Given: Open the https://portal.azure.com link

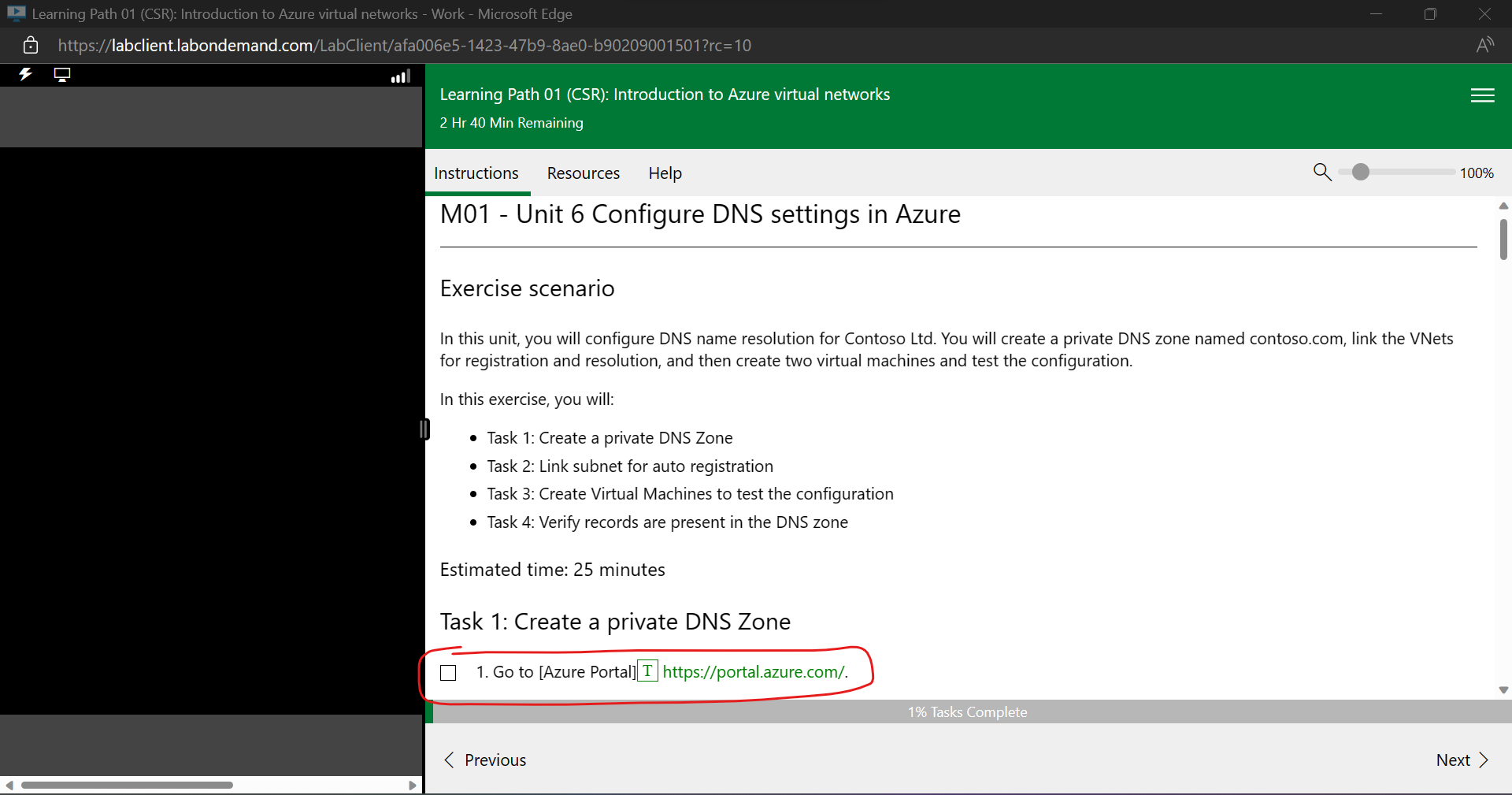Looking at the screenshot, I should tap(752, 672).
